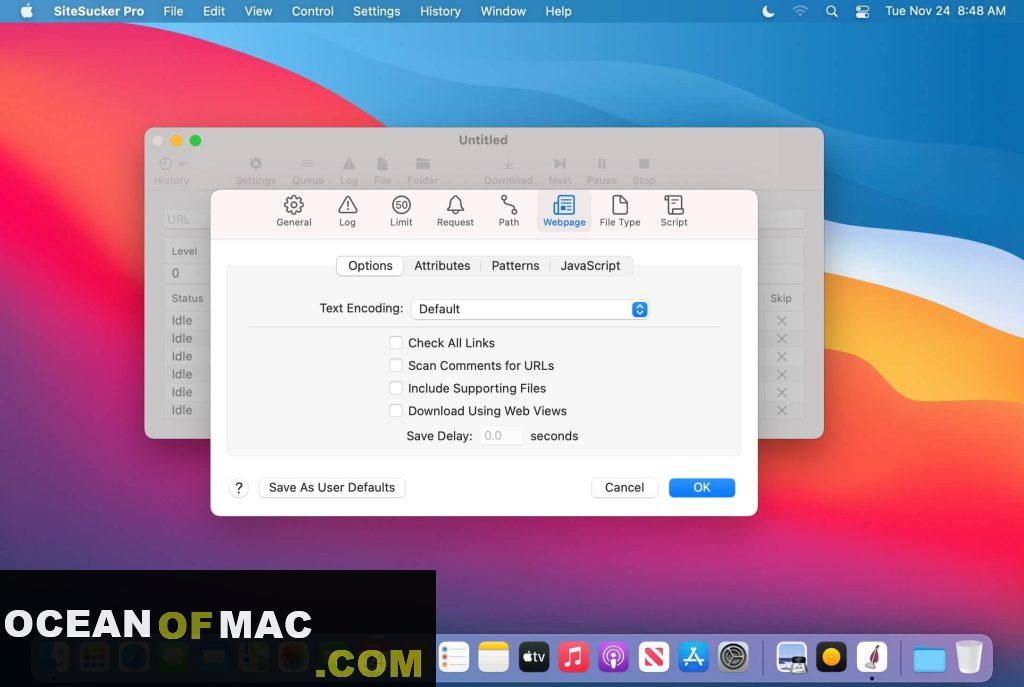Switch to the Options tab
Screen dimensions: 1024x687
click(370, 266)
